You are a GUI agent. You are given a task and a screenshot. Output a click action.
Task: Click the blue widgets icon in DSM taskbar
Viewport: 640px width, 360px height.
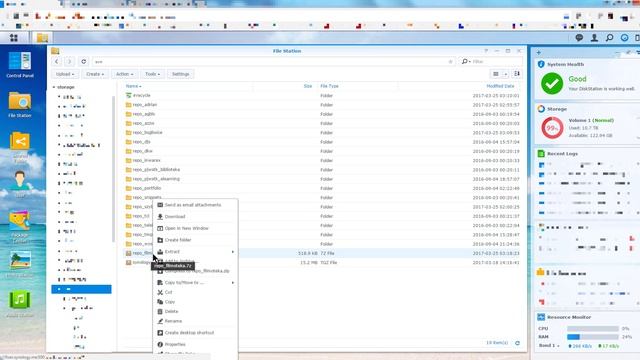click(624, 38)
